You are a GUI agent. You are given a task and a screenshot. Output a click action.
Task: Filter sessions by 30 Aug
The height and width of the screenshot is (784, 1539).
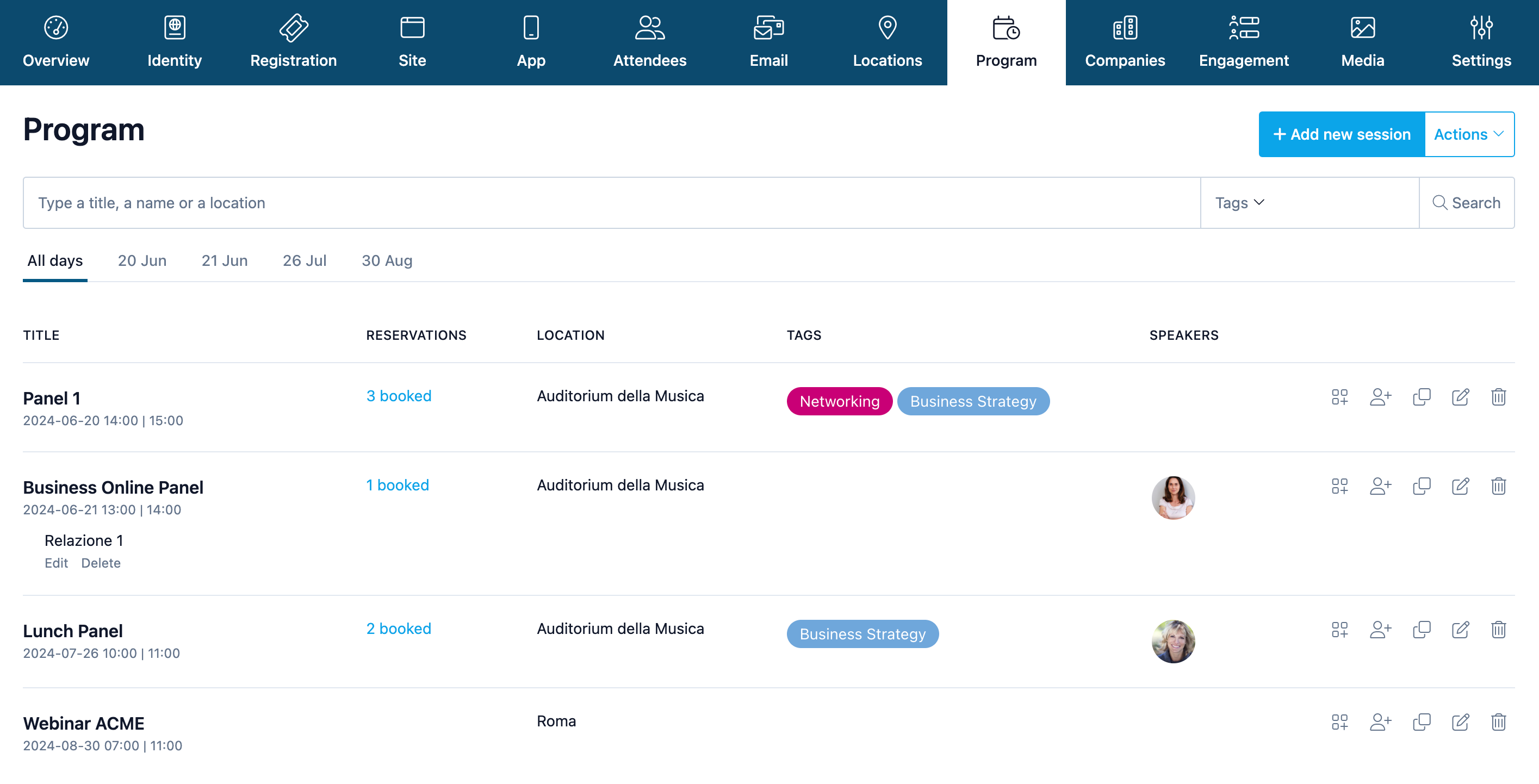pos(387,261)
